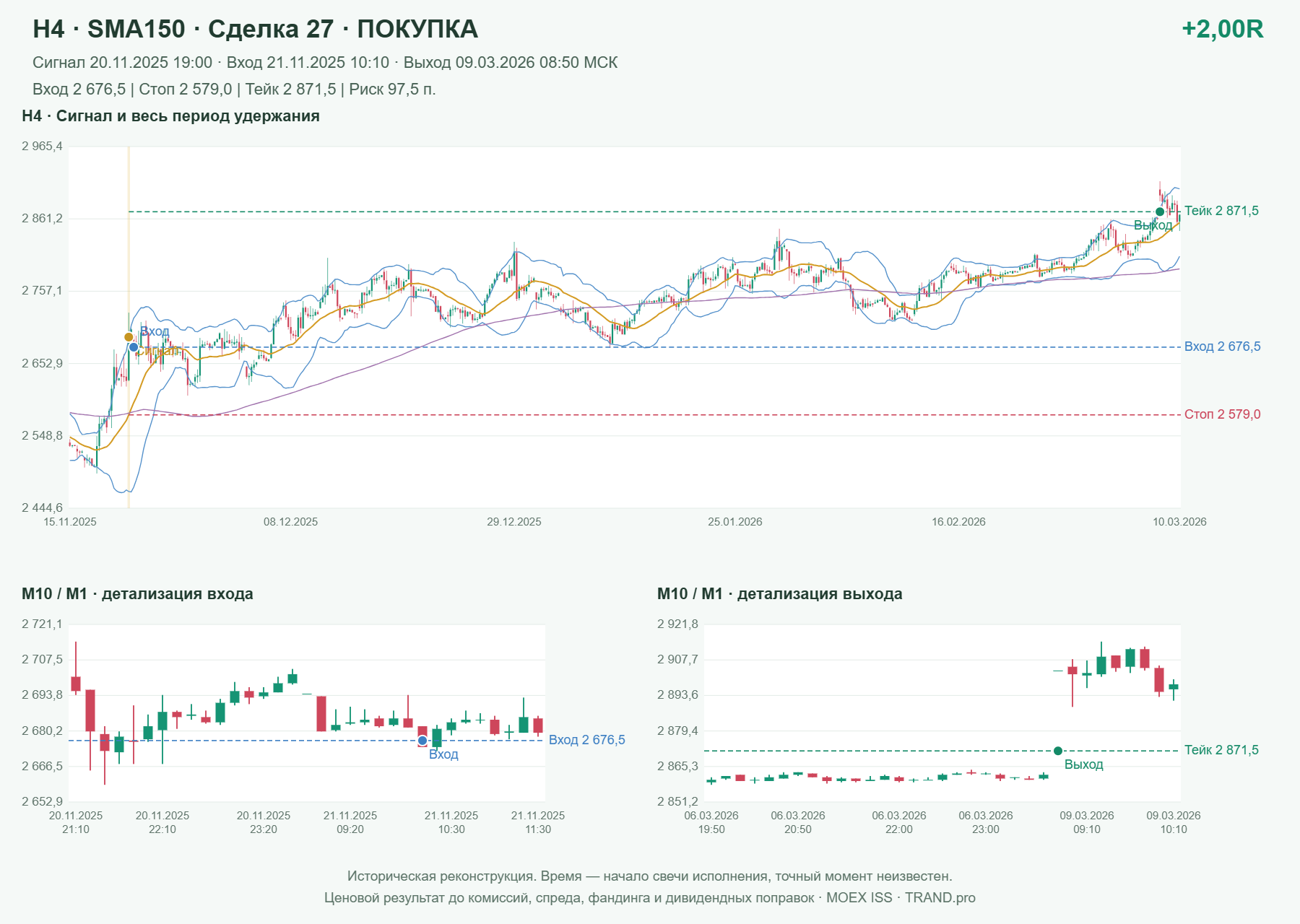Click the '20.11.2025 22:10' time label
The height and width of the screenshot is (924, 1300).
162,822
